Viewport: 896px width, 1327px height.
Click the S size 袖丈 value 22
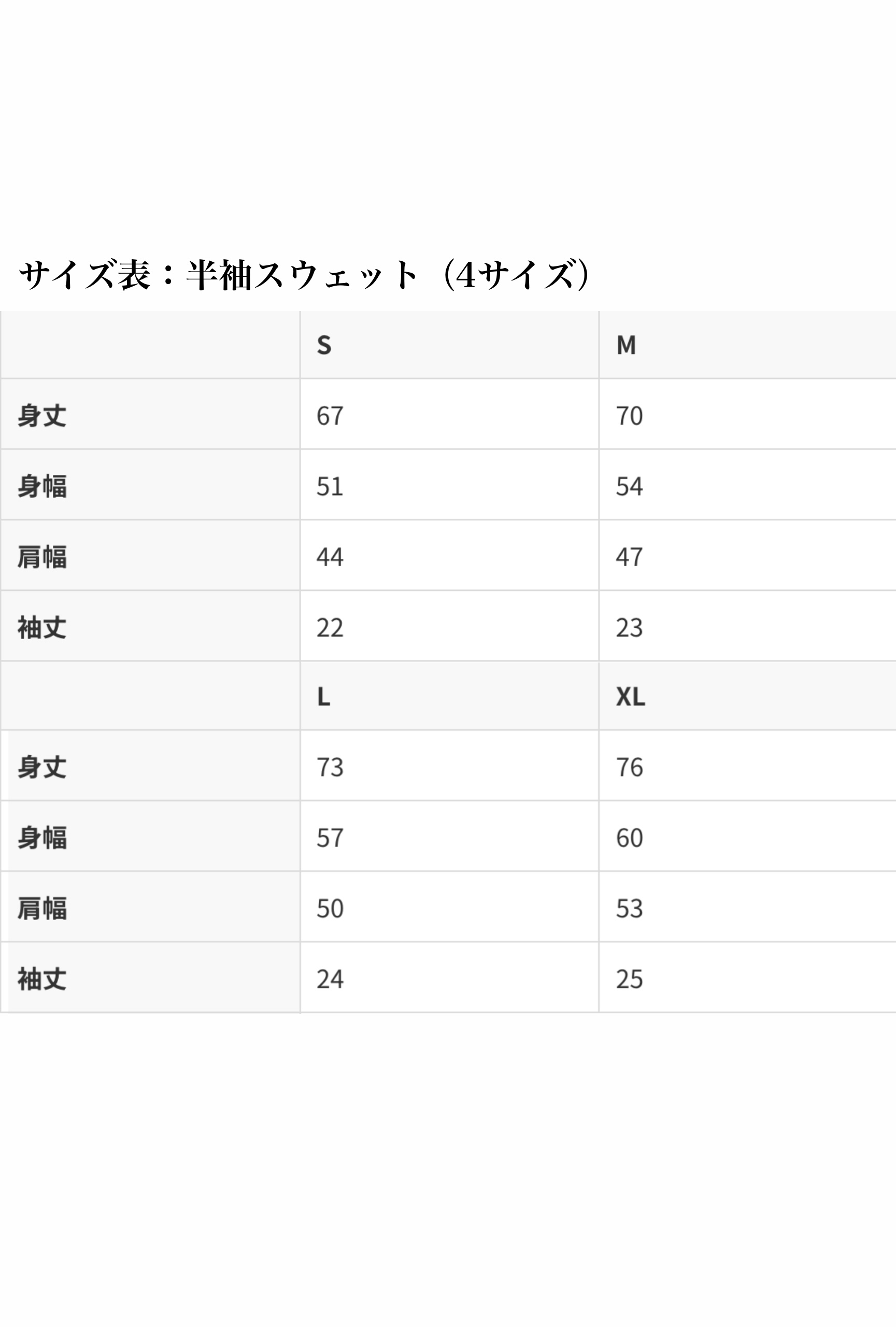(330, 628)
